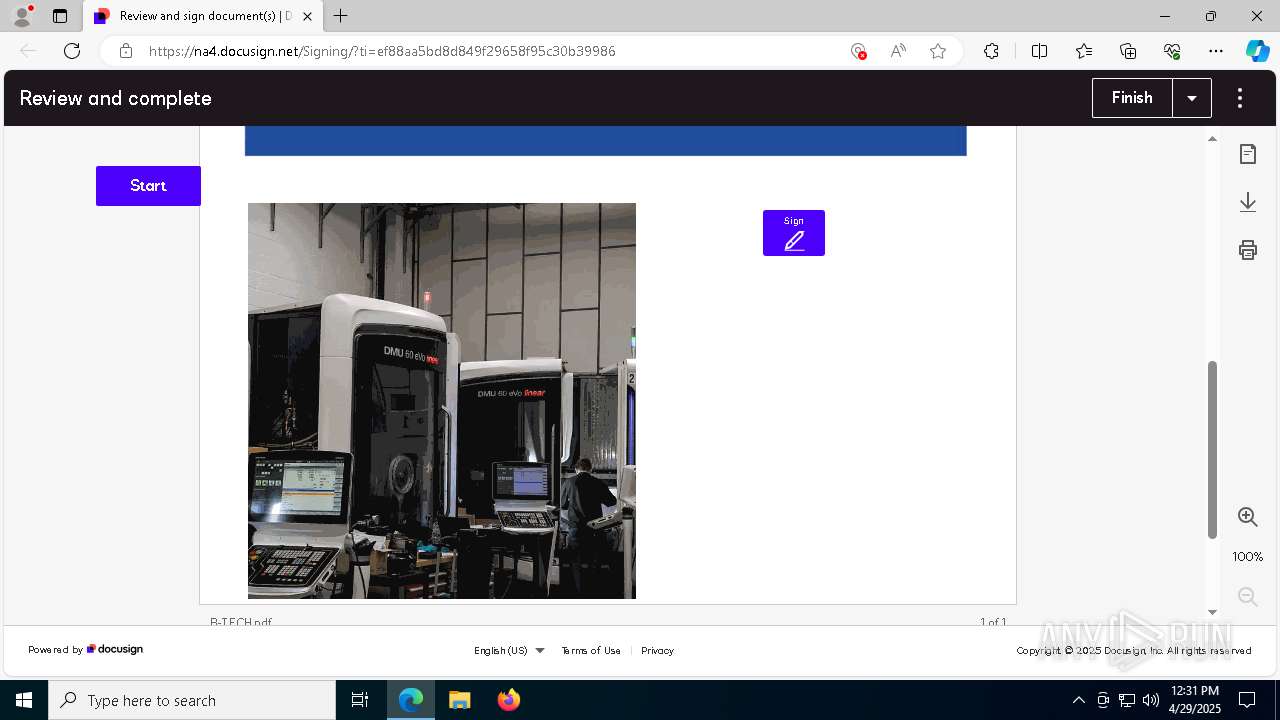The height and width of the screenshot is (720, 1280).
Task: Add this page to favorites
Action: (x=938, y=51)
